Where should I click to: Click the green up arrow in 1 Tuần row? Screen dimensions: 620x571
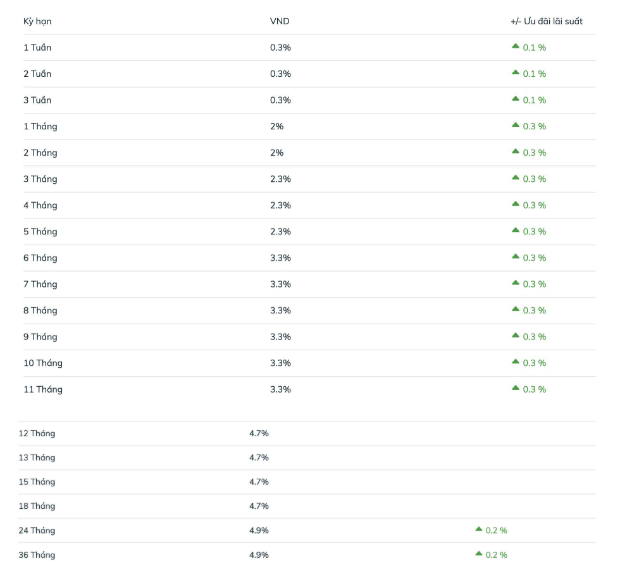[x=515, y=46]
